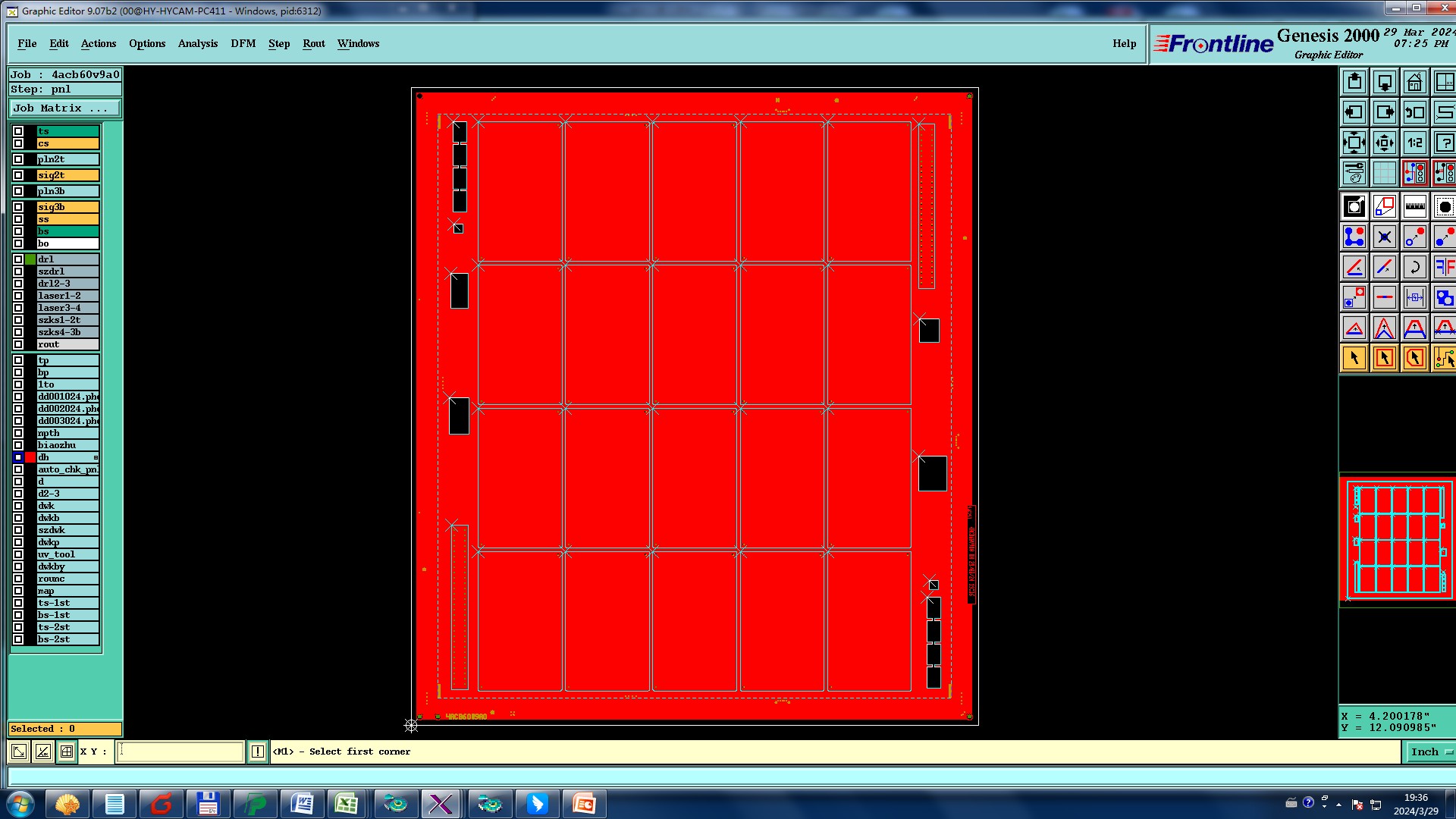
Task: Expand the Job Matrix selector
Action: click(x=64, y=108)
